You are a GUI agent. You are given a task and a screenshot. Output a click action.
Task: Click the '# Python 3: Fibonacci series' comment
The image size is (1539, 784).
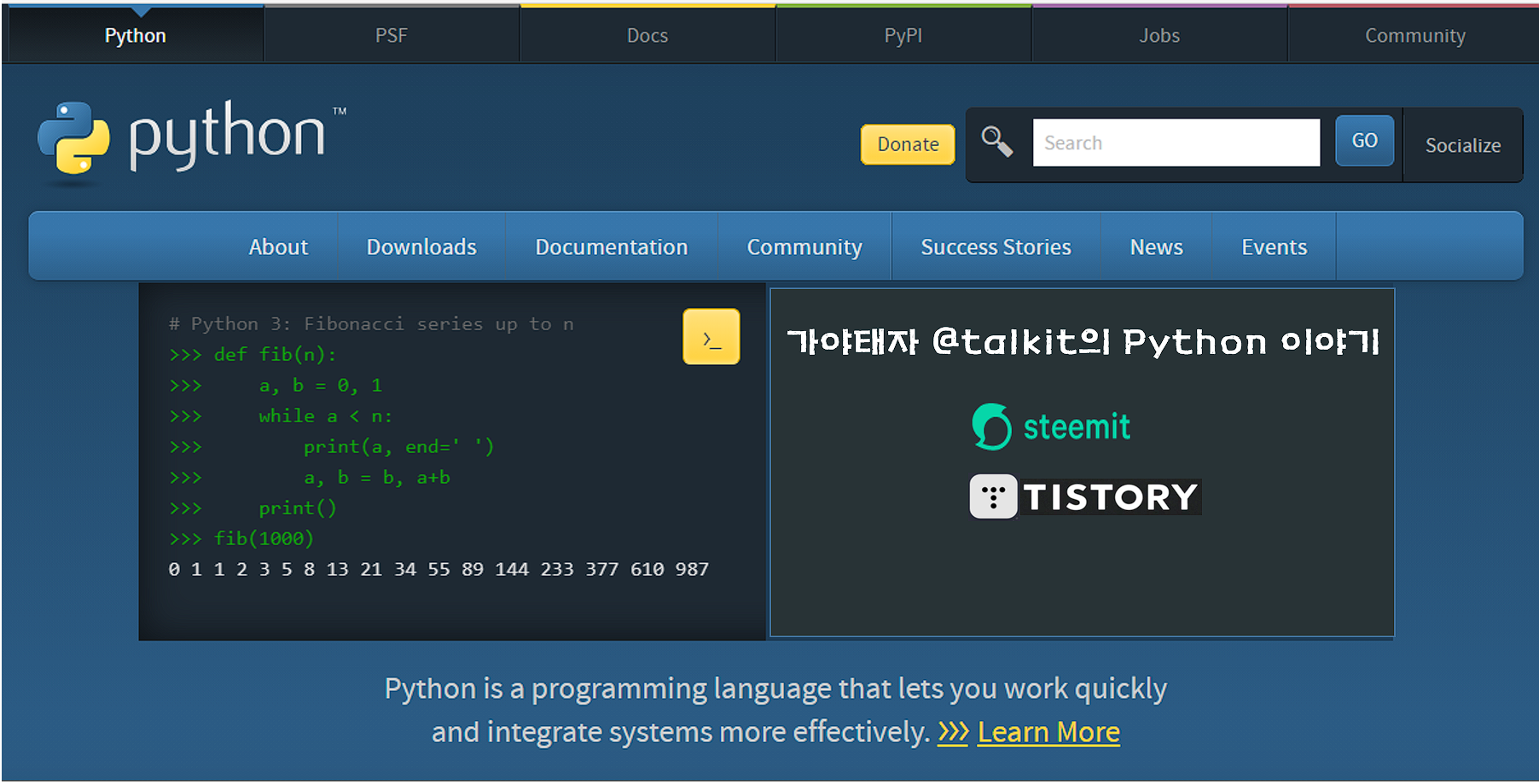pos(371,323)
